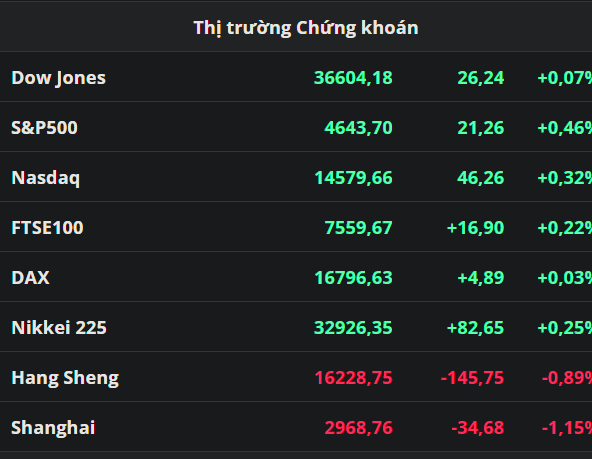
Task: Click S&P500 value 4643,70
Action: point(359,128)
